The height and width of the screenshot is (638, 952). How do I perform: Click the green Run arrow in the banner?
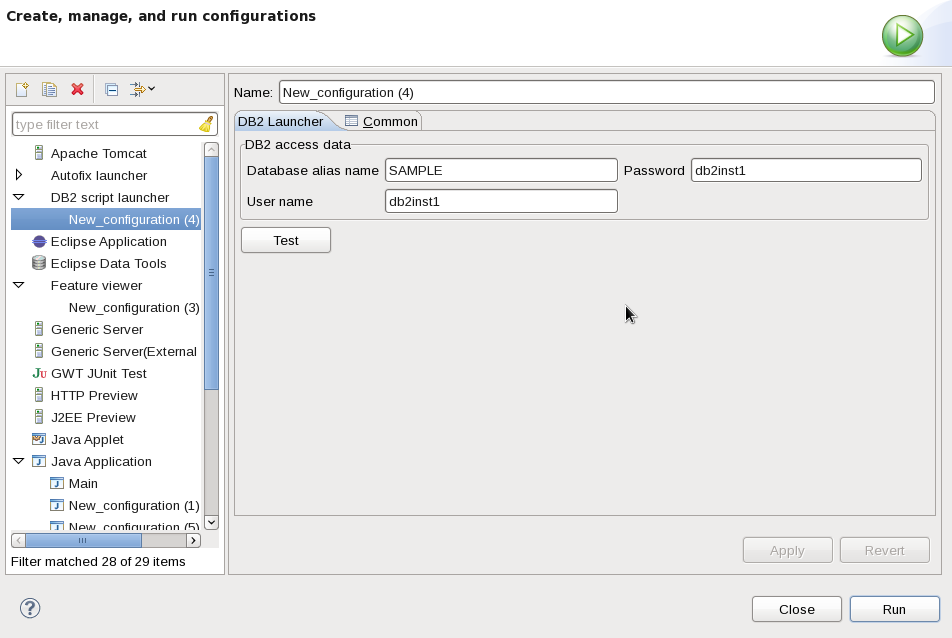pos(901,35)
